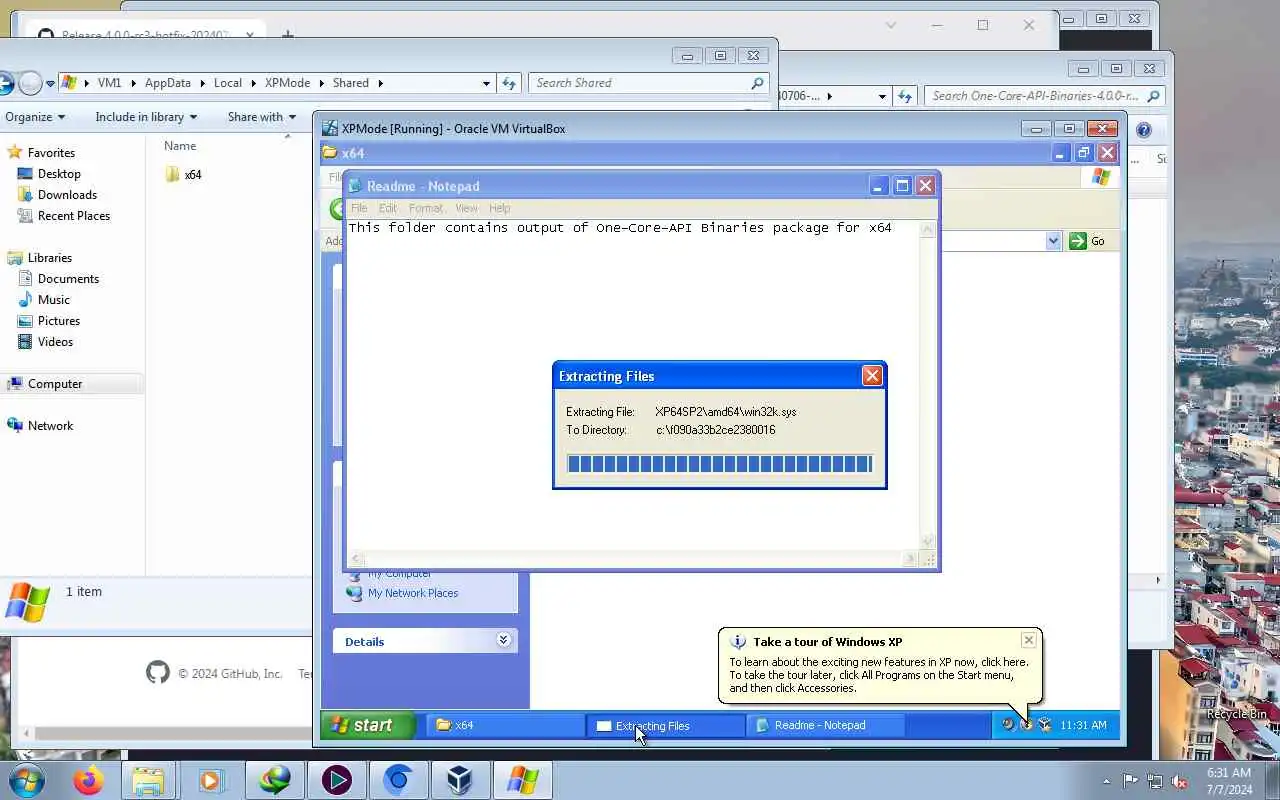The width and height of the screenshot is (1280, 800).
Task: Click the extraction progress bar
Action: (719, 463)
